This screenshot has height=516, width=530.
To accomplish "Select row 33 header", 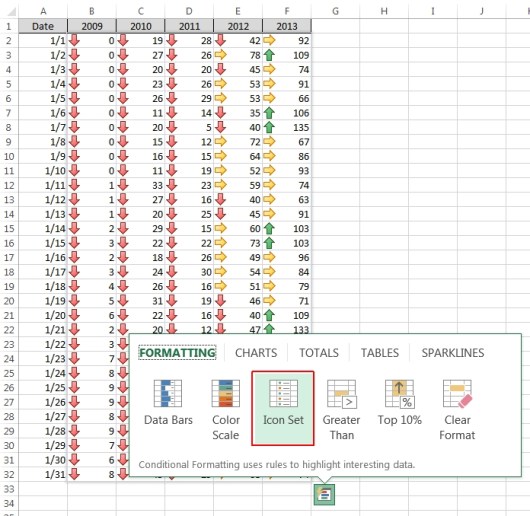I will pos(9,489).
